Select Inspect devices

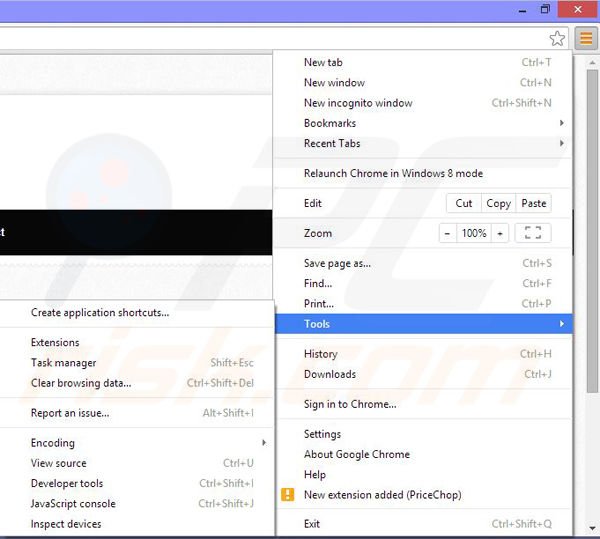click(137, 524)
